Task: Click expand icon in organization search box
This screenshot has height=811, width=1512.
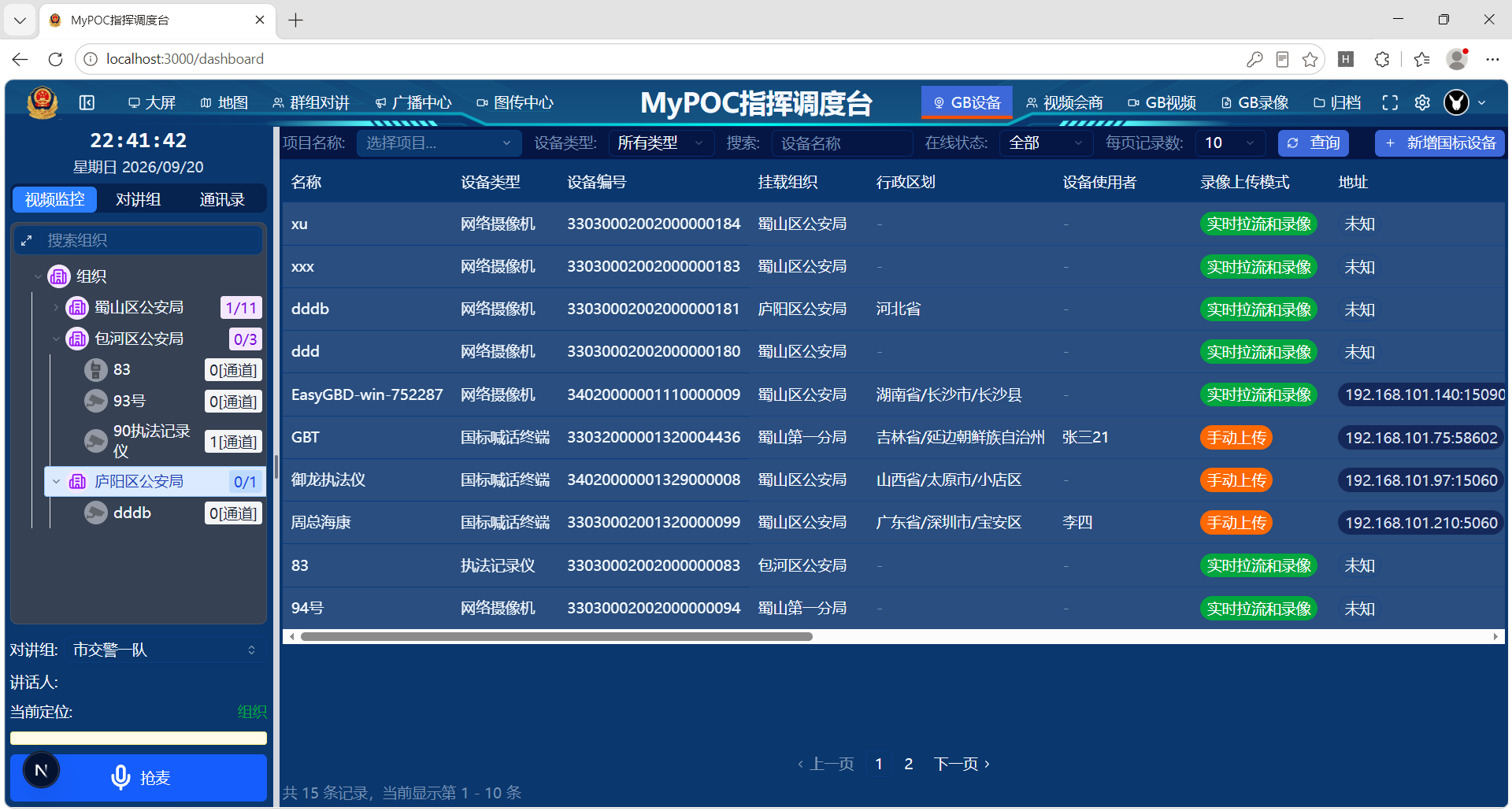Action: (x=26, y=240)
